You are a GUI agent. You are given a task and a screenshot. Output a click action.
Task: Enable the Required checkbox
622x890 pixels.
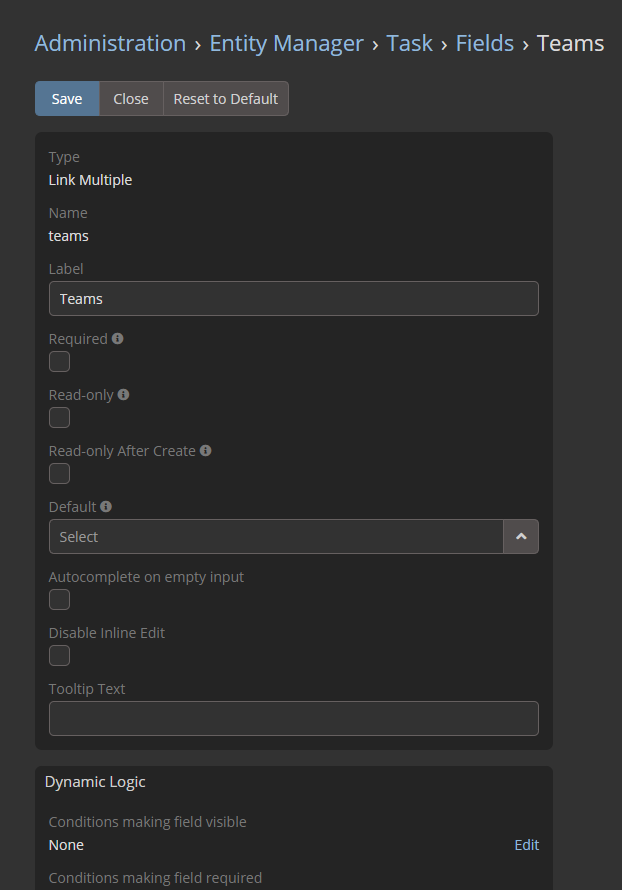[60, 362]
